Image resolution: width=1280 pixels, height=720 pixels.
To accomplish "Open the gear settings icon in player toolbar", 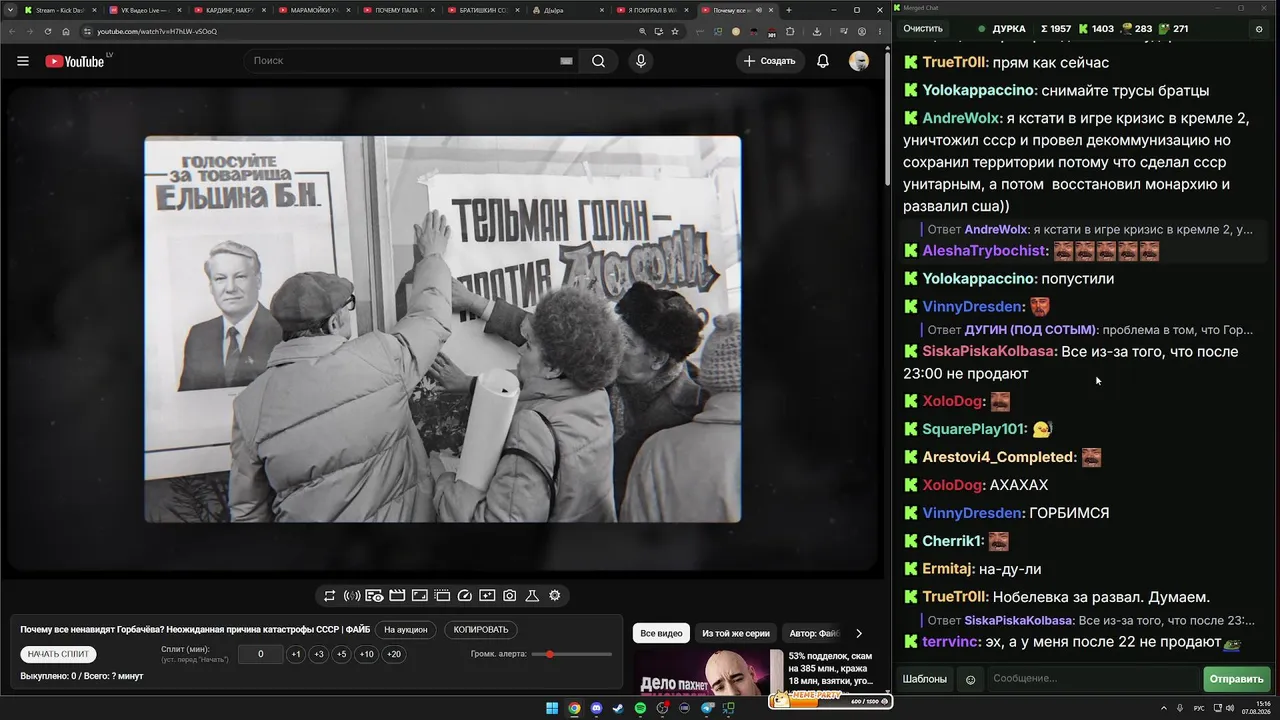I will point(555,595).
